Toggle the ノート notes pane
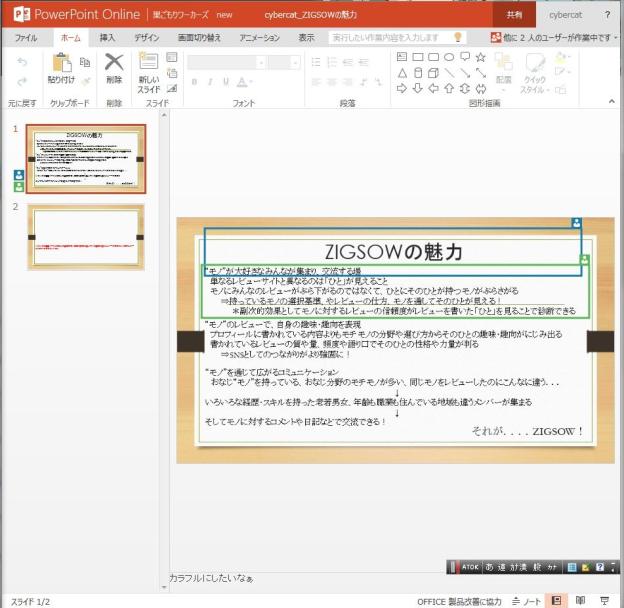 (x=526, y=601)
